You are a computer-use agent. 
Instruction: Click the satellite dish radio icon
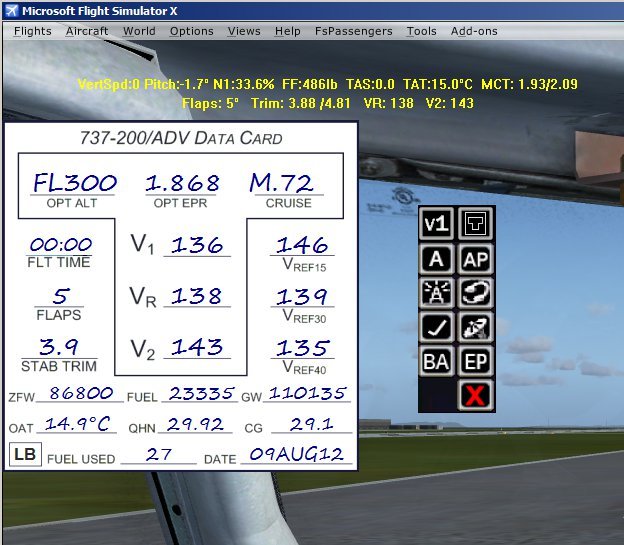coord(476,327)
